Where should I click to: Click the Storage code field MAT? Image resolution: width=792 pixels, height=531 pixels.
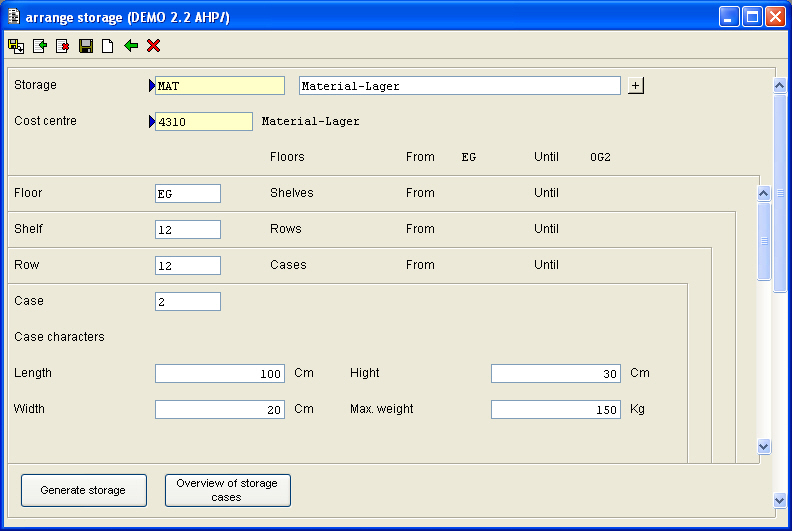[x=220, y=86]
